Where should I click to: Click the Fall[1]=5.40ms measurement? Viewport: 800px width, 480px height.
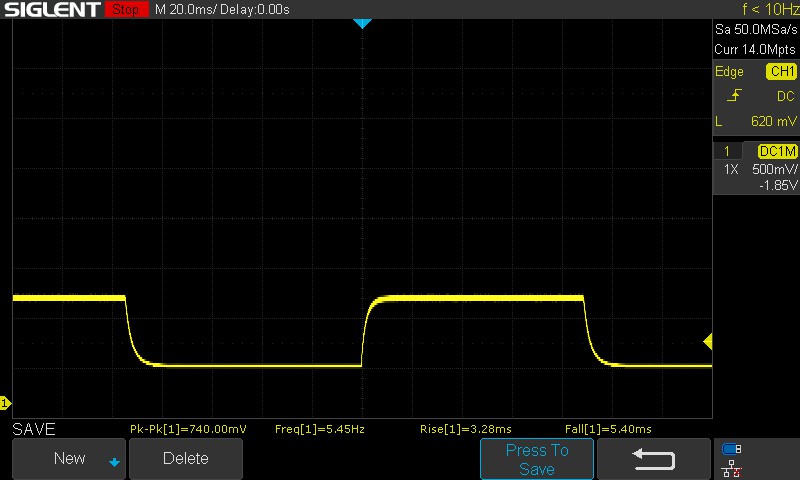(608, 429)
